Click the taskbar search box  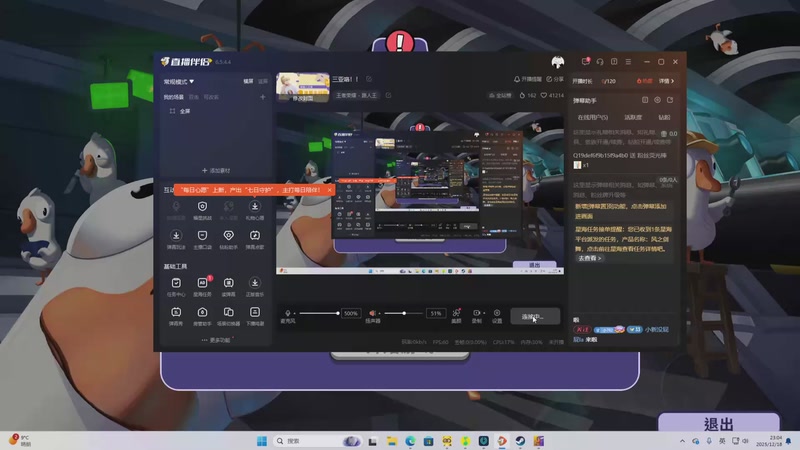coord(317,441)
